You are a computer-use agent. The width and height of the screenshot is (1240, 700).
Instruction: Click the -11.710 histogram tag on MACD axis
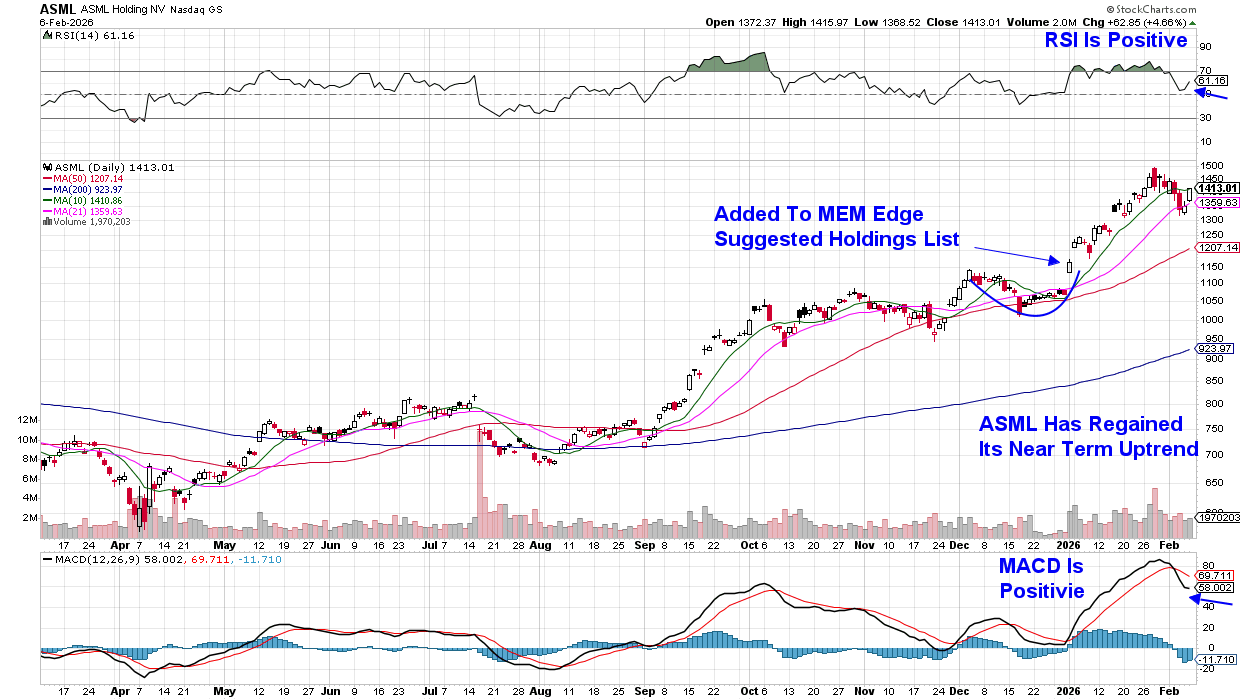click(x=1217, y=660)
